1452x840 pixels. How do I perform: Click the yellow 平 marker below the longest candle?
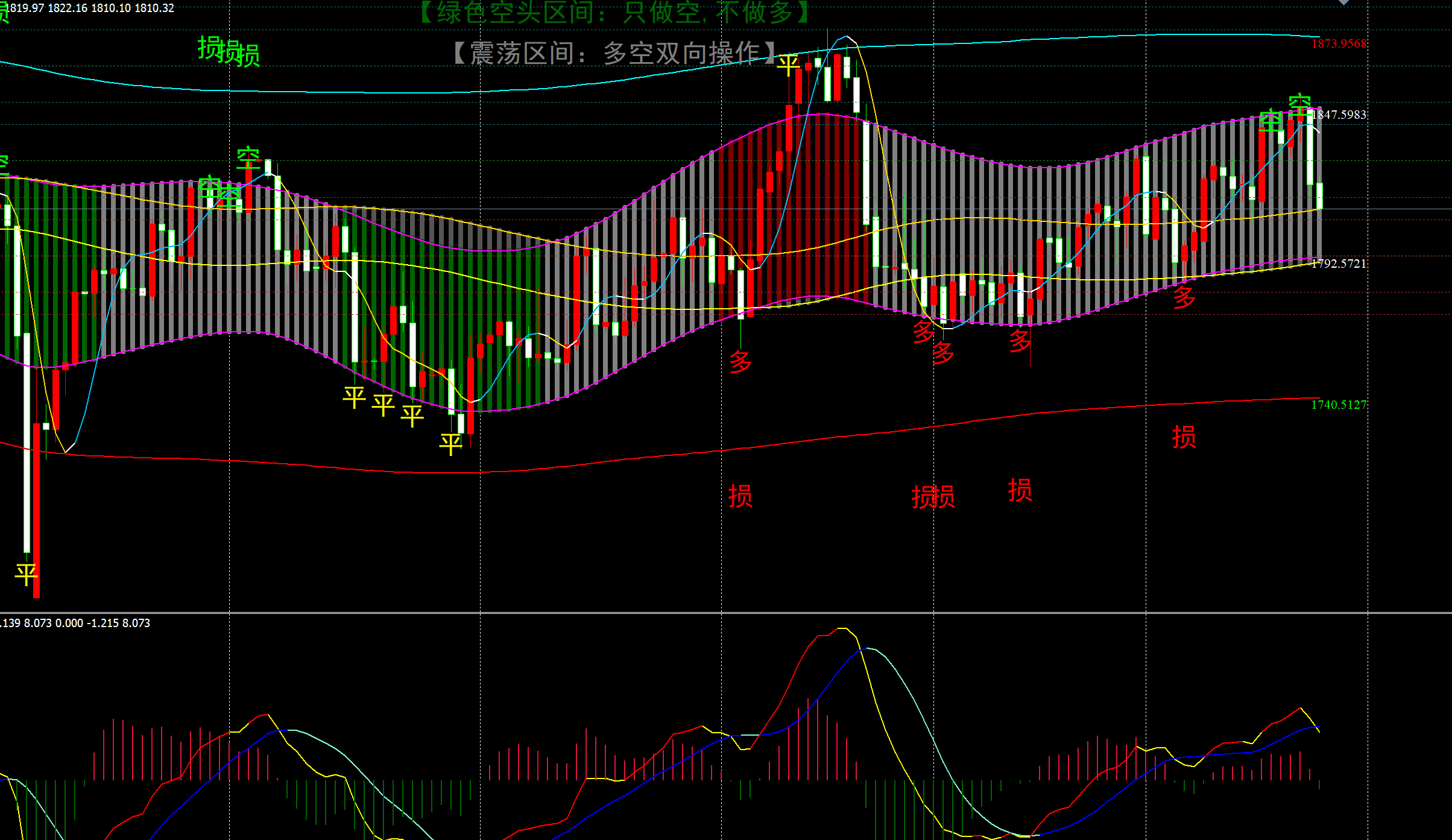click(26, 574)
